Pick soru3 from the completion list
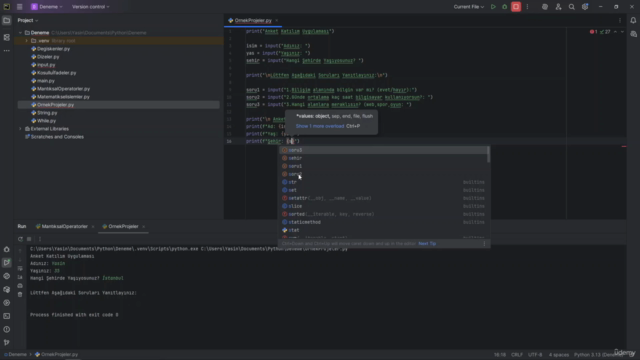Screen dimensions: 640x360 (x=383, y=150)
